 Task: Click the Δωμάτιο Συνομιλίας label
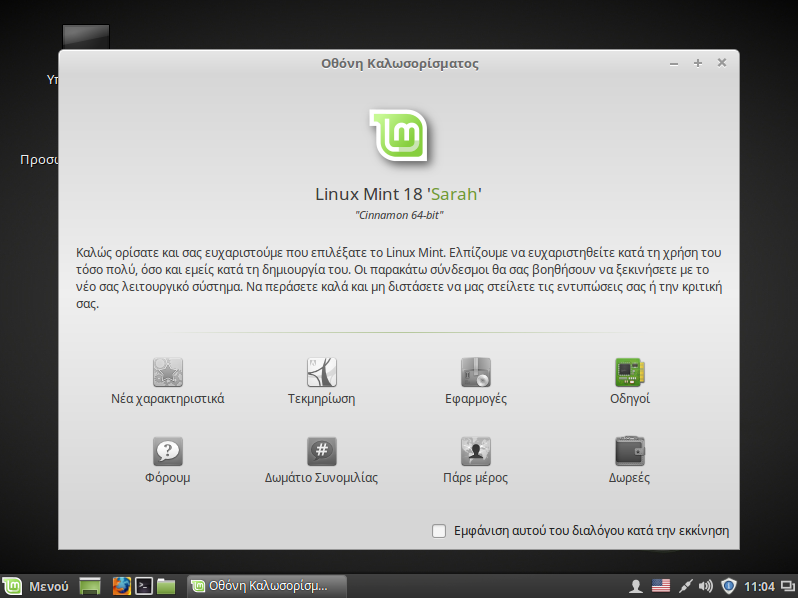click(322, 477)
